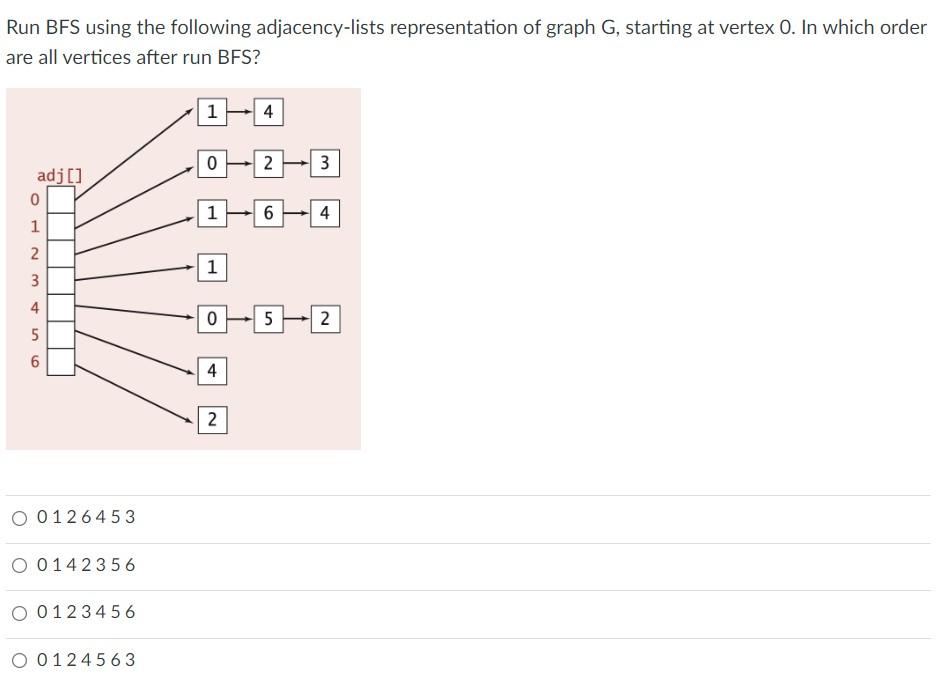Click the adj[] array cell for index 0
Screen dimensions: 942x691
tap(62, 200)
